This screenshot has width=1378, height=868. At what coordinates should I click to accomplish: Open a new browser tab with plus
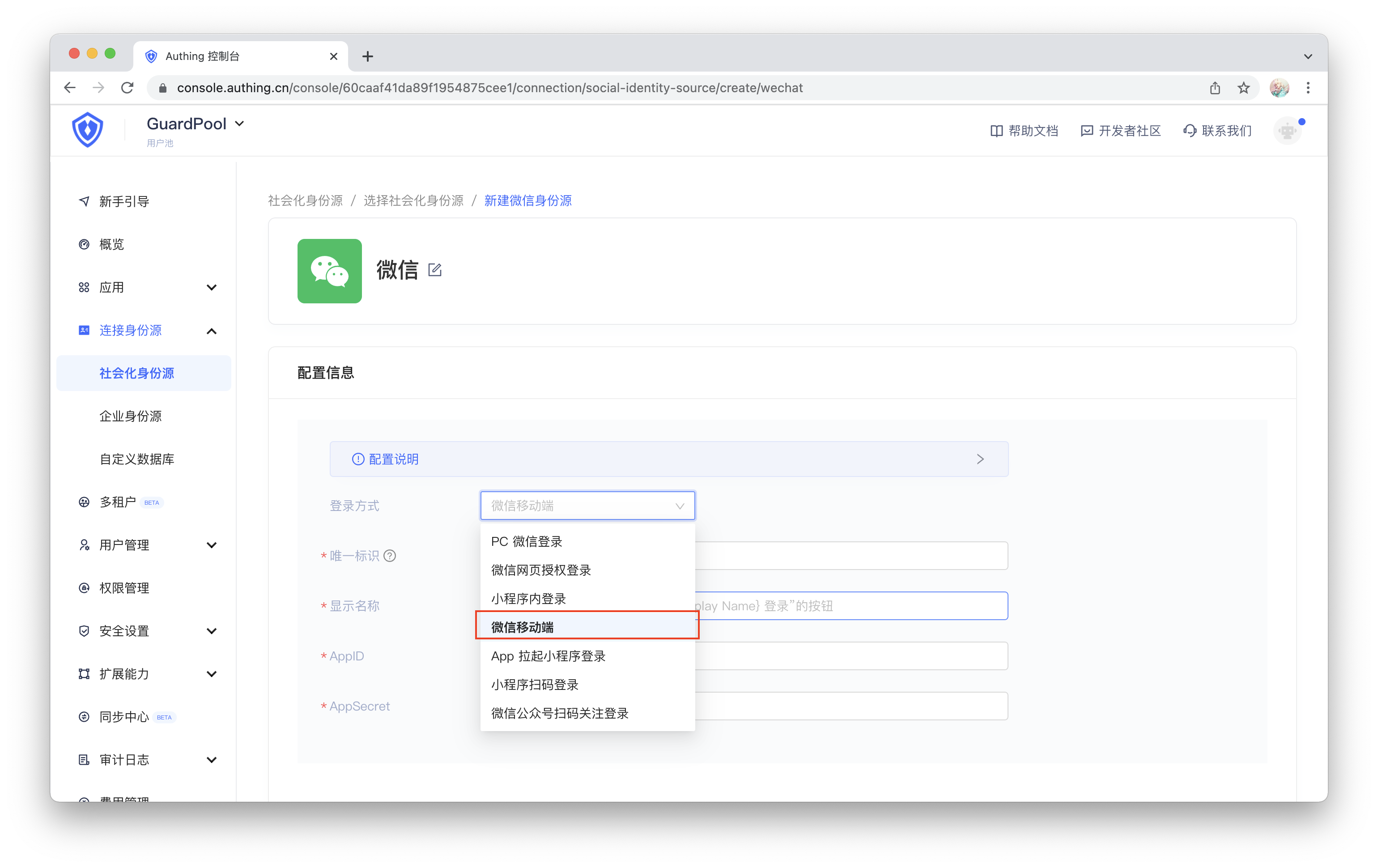[368, 56]
